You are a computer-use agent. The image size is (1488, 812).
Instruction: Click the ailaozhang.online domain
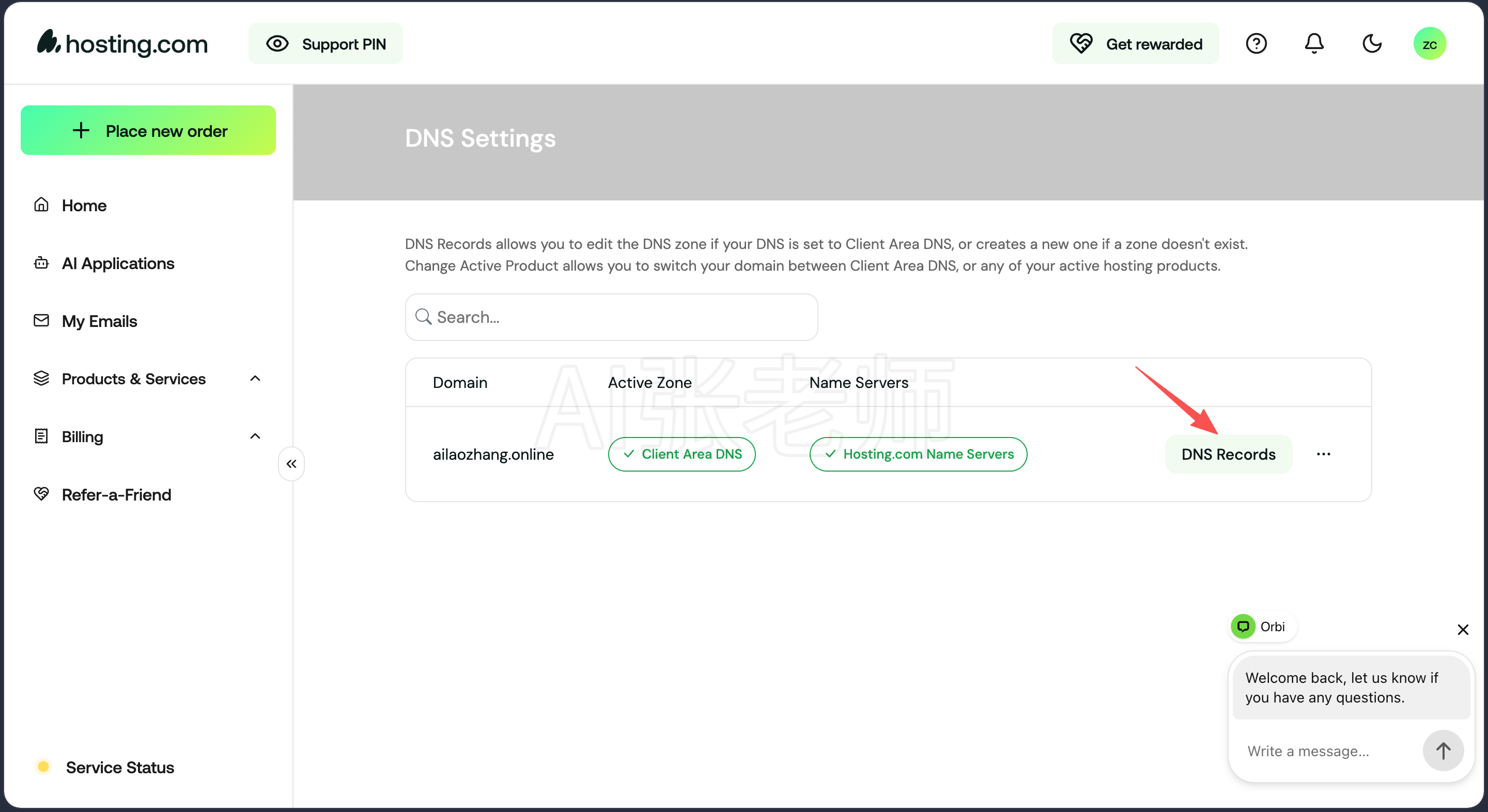click(493, 455)
